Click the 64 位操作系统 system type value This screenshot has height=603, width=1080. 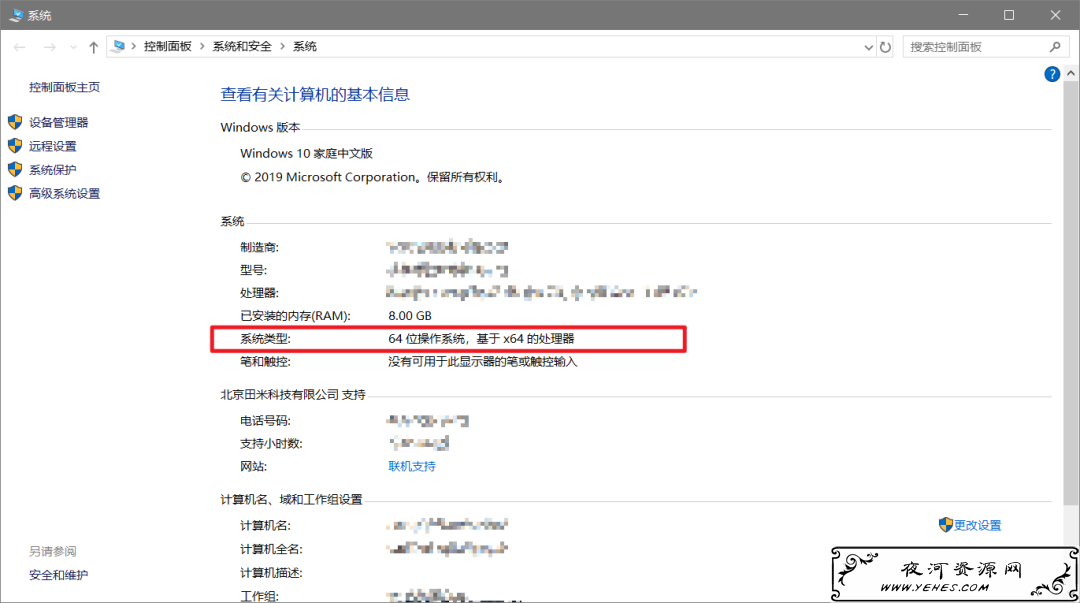click(x=481, y=338)
